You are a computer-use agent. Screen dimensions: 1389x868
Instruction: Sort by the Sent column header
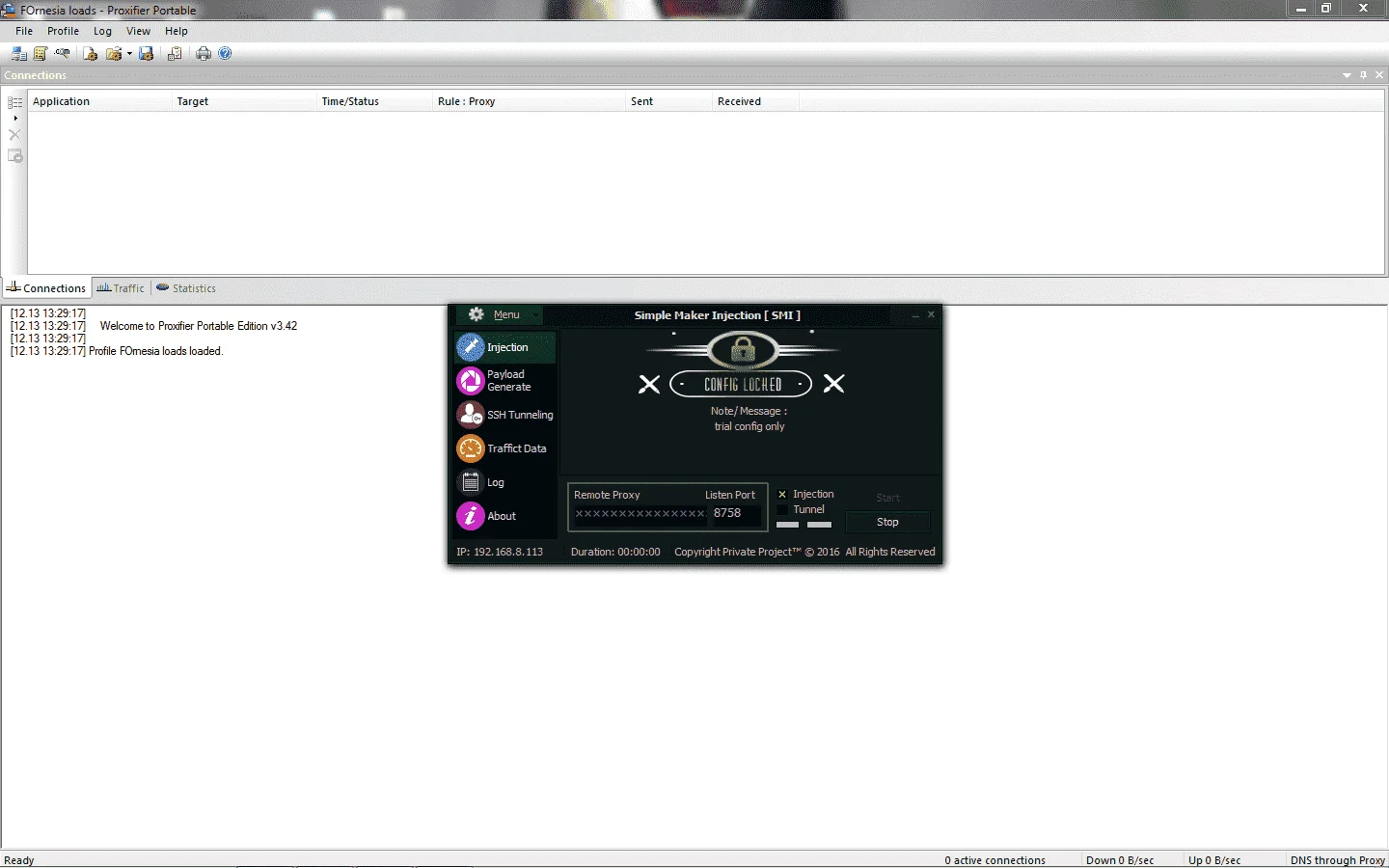click(x=668, y=101)
